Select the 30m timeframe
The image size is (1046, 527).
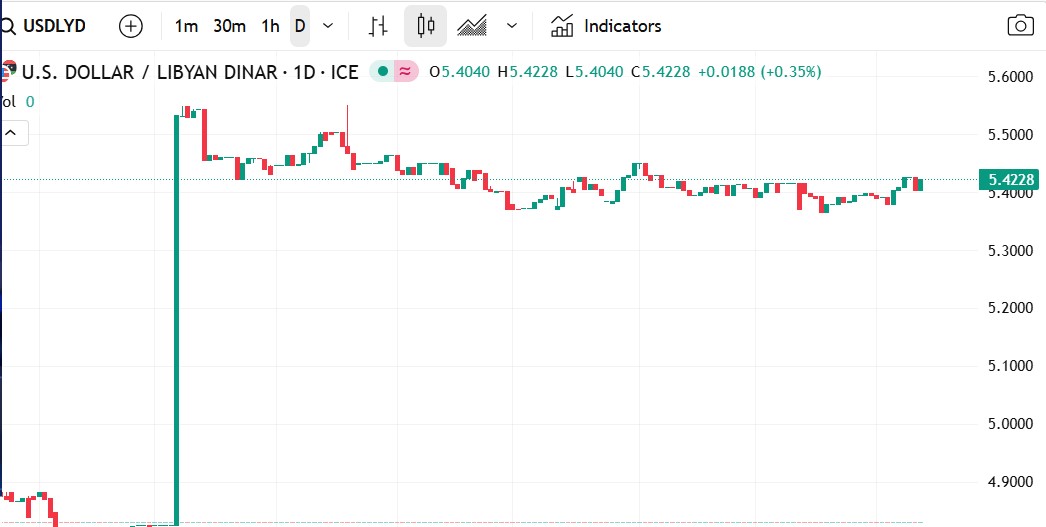pyautogui.click(x=229, y=26)
